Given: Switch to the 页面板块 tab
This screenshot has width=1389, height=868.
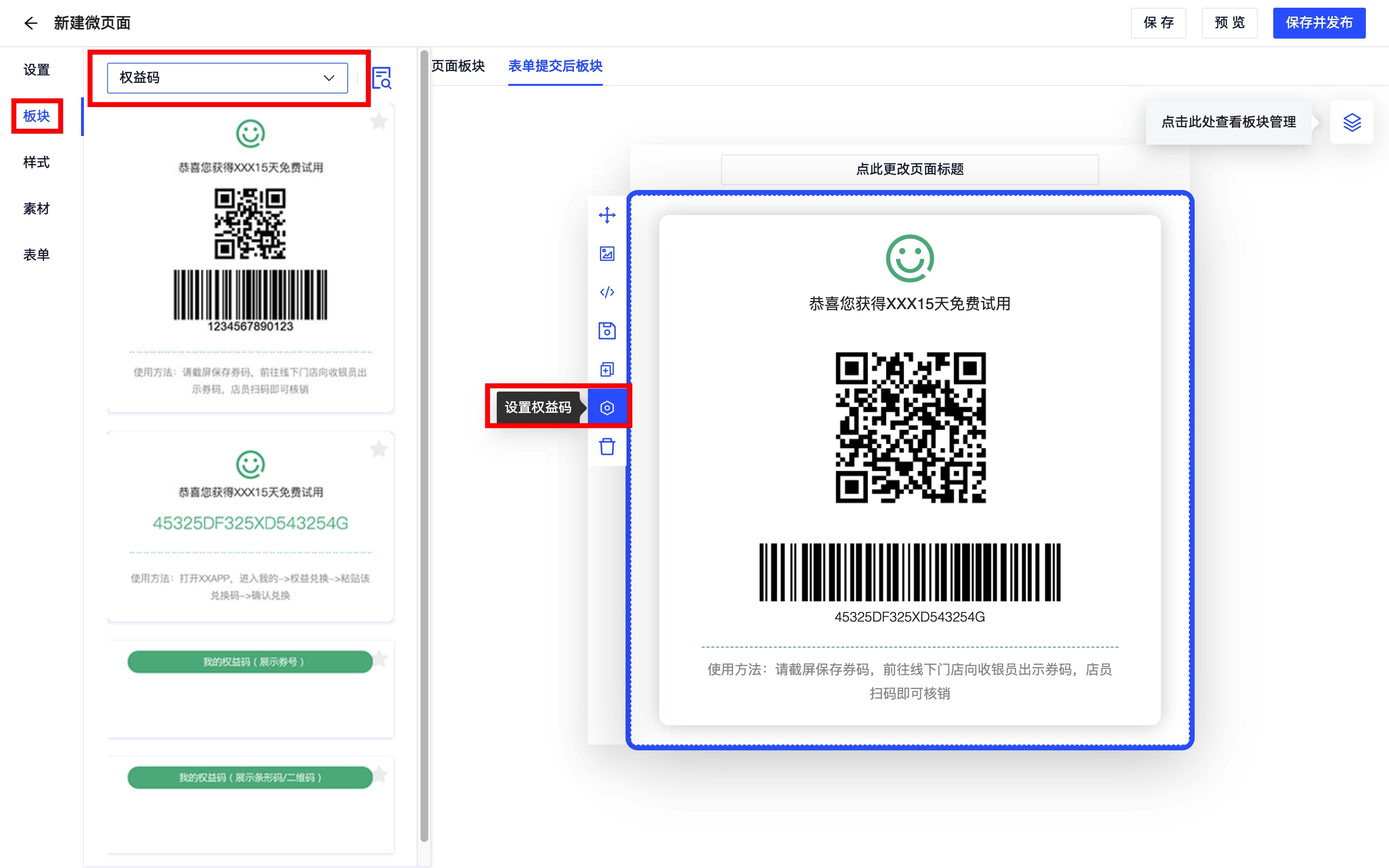Looking at the screenshot, I should pyautogui.click(x=458, y=66).
